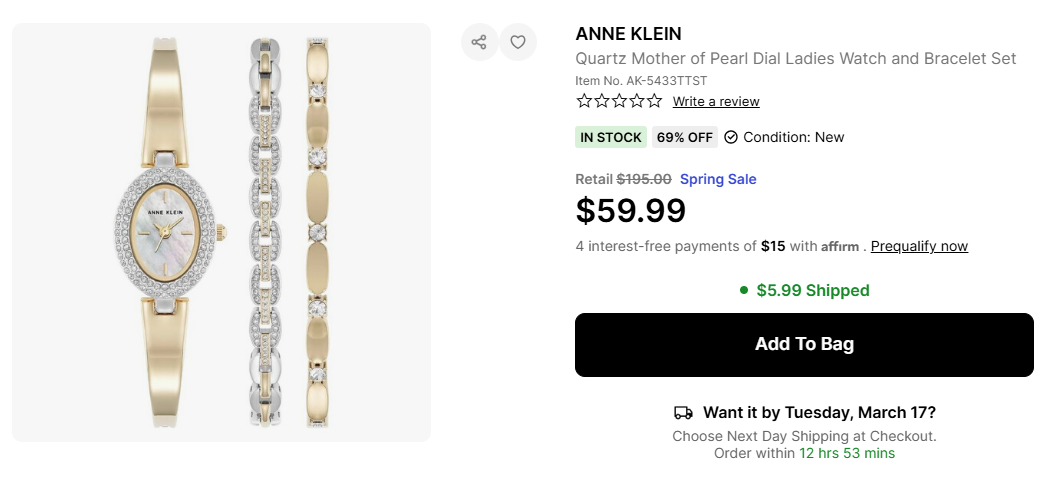
Task: Open the watch product image
Action: pyautogui.click(x=221, y=232)
